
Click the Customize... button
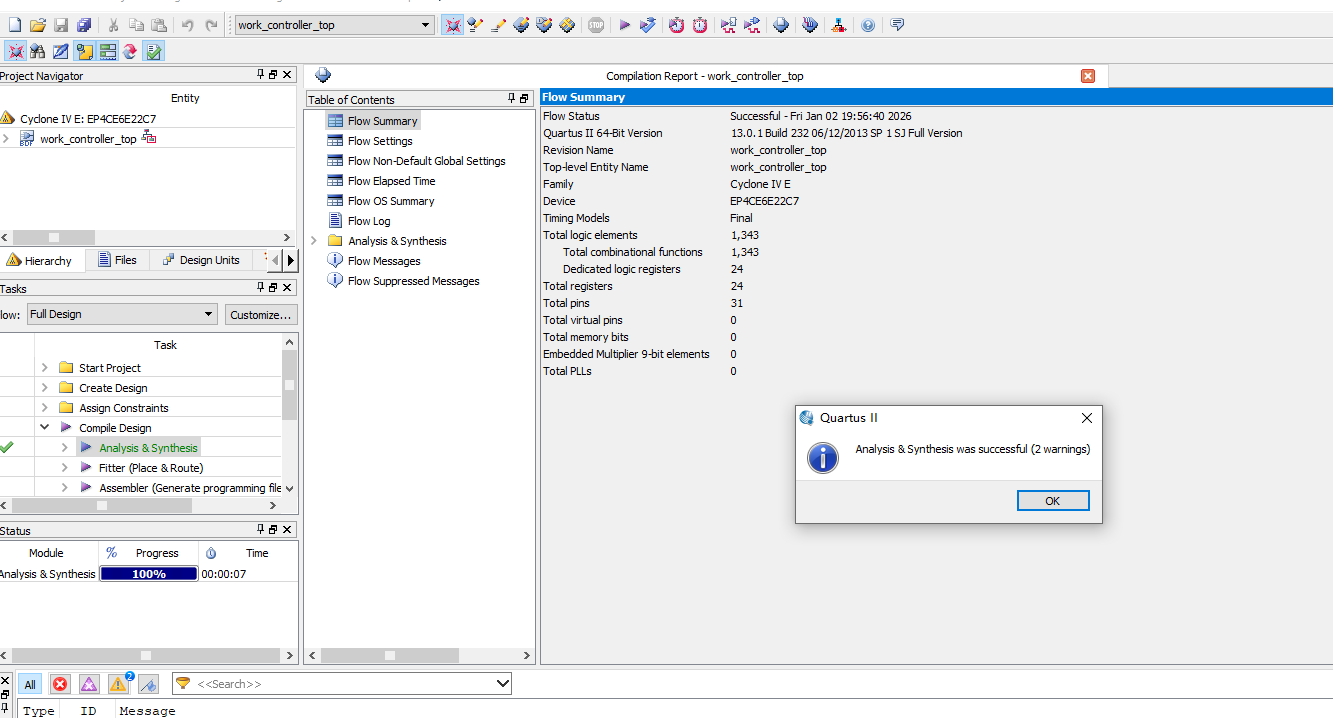pyautogui.click(x=261, y=314)
